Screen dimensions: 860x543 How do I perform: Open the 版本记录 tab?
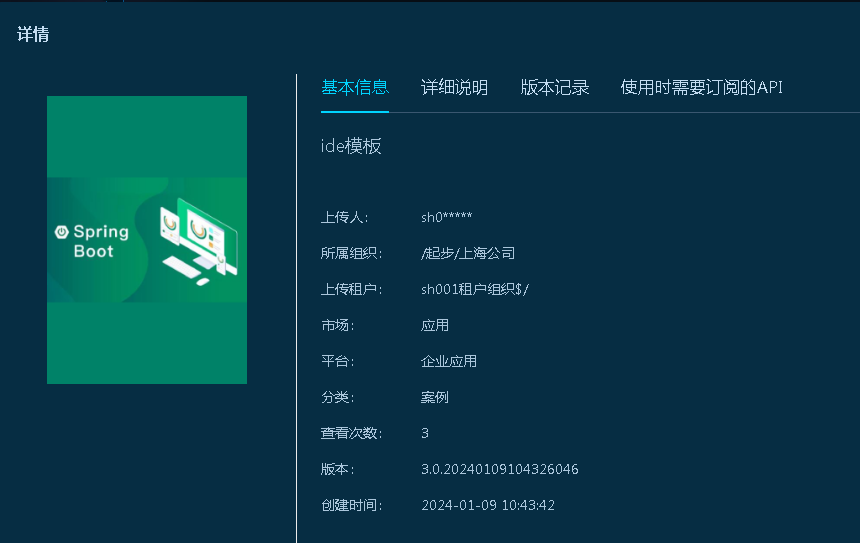click(555, 88)
